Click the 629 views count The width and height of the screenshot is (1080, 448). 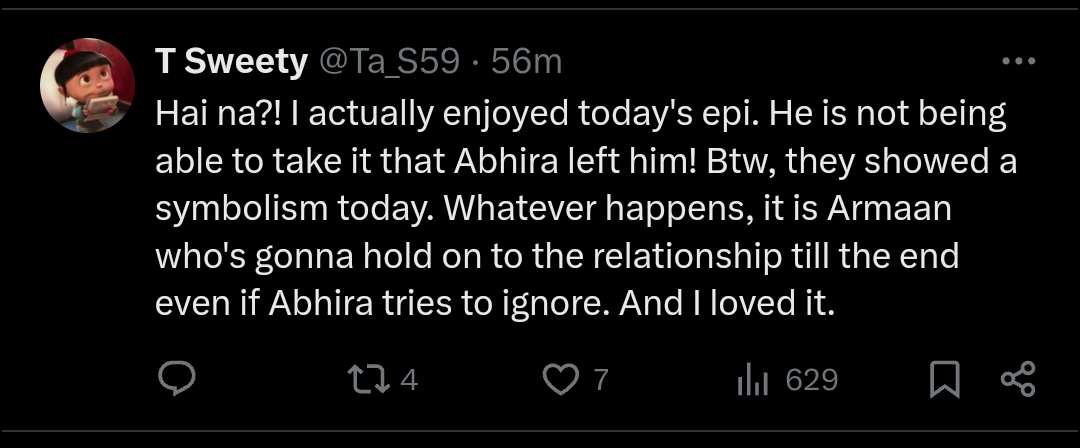pos(811,380)
